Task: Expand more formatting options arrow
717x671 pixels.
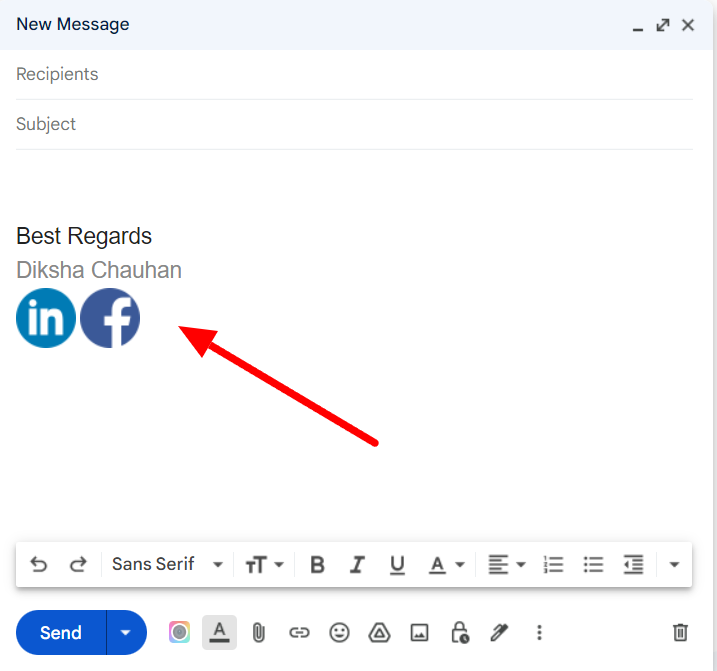Action: tap(674, 564)
